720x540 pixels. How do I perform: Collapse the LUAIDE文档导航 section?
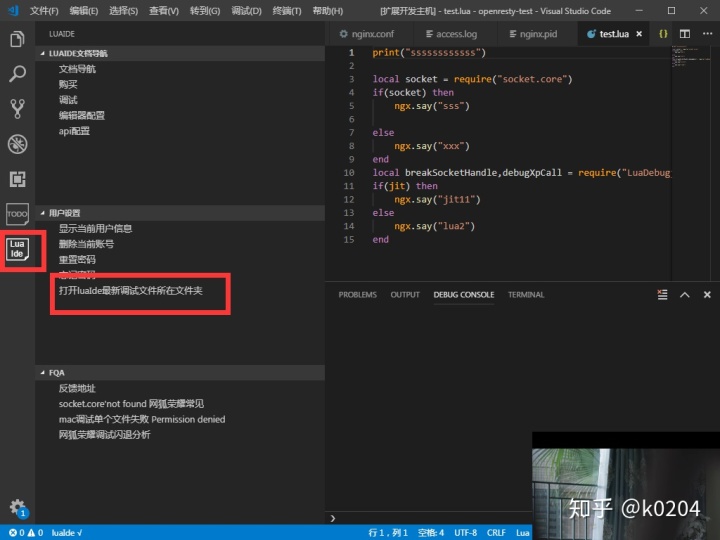click(x=180, y=53)
